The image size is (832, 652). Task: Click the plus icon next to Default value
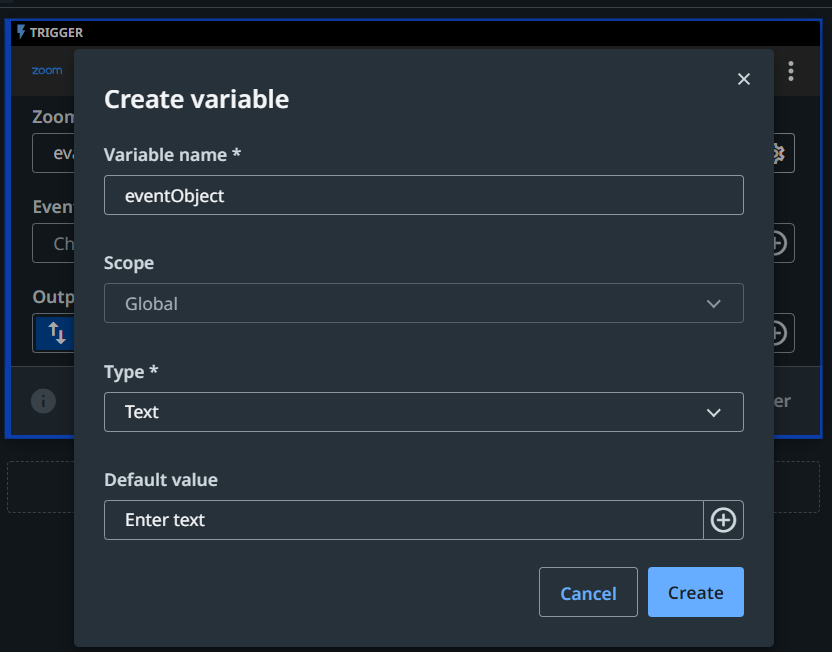pos(723,520)
